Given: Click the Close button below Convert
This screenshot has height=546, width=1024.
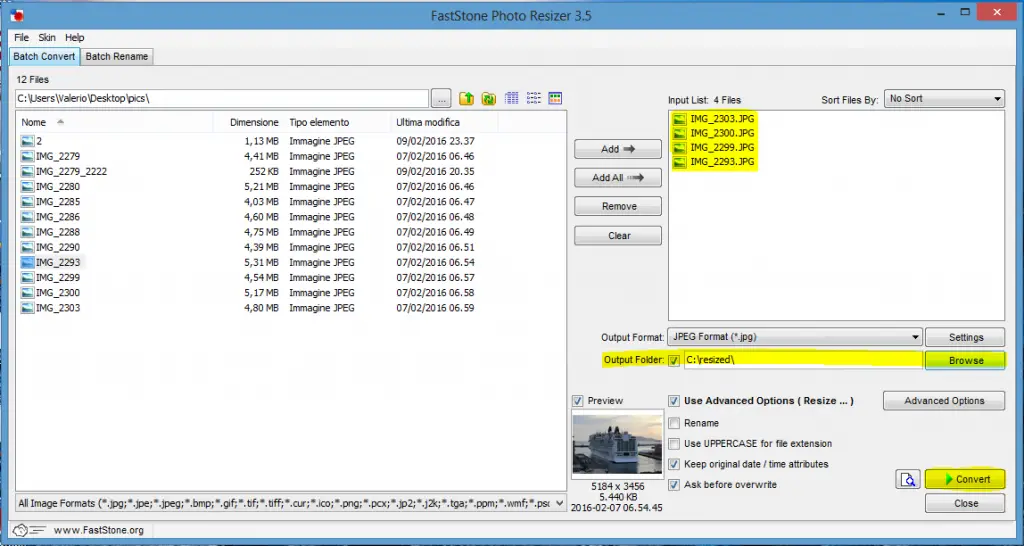Looking at the screenshot, I should pos(965,504).
